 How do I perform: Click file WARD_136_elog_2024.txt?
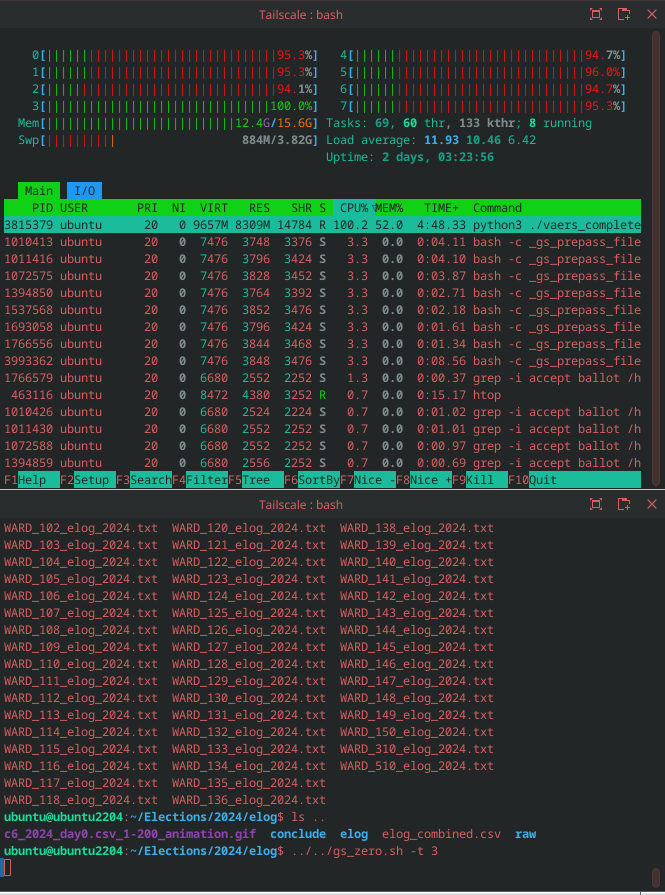tap(249, 800)
